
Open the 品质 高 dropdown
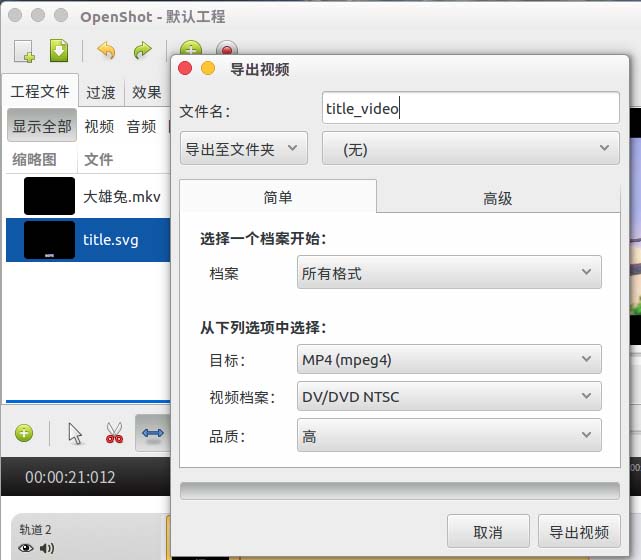[449, 435]
